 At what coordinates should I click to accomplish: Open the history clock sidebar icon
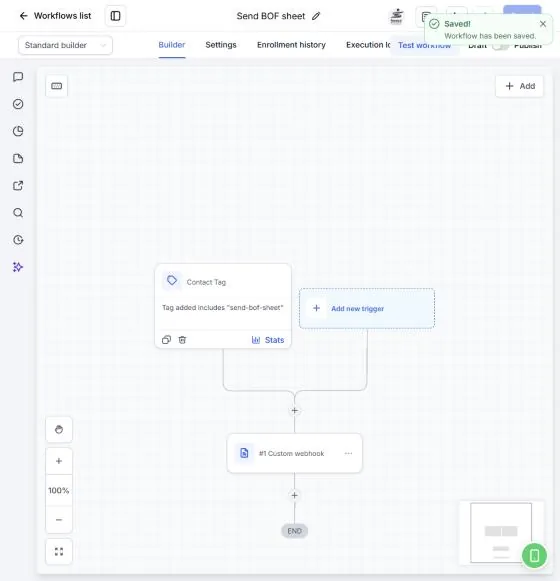(18, 240)
